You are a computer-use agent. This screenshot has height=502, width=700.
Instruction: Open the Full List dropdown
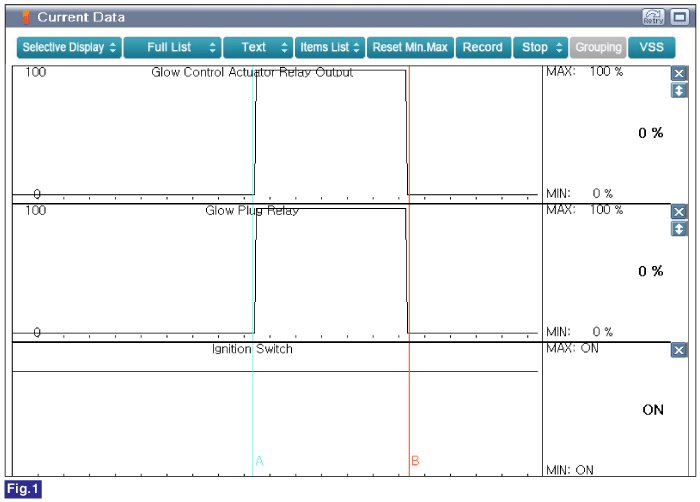click(x=172, y=47)
